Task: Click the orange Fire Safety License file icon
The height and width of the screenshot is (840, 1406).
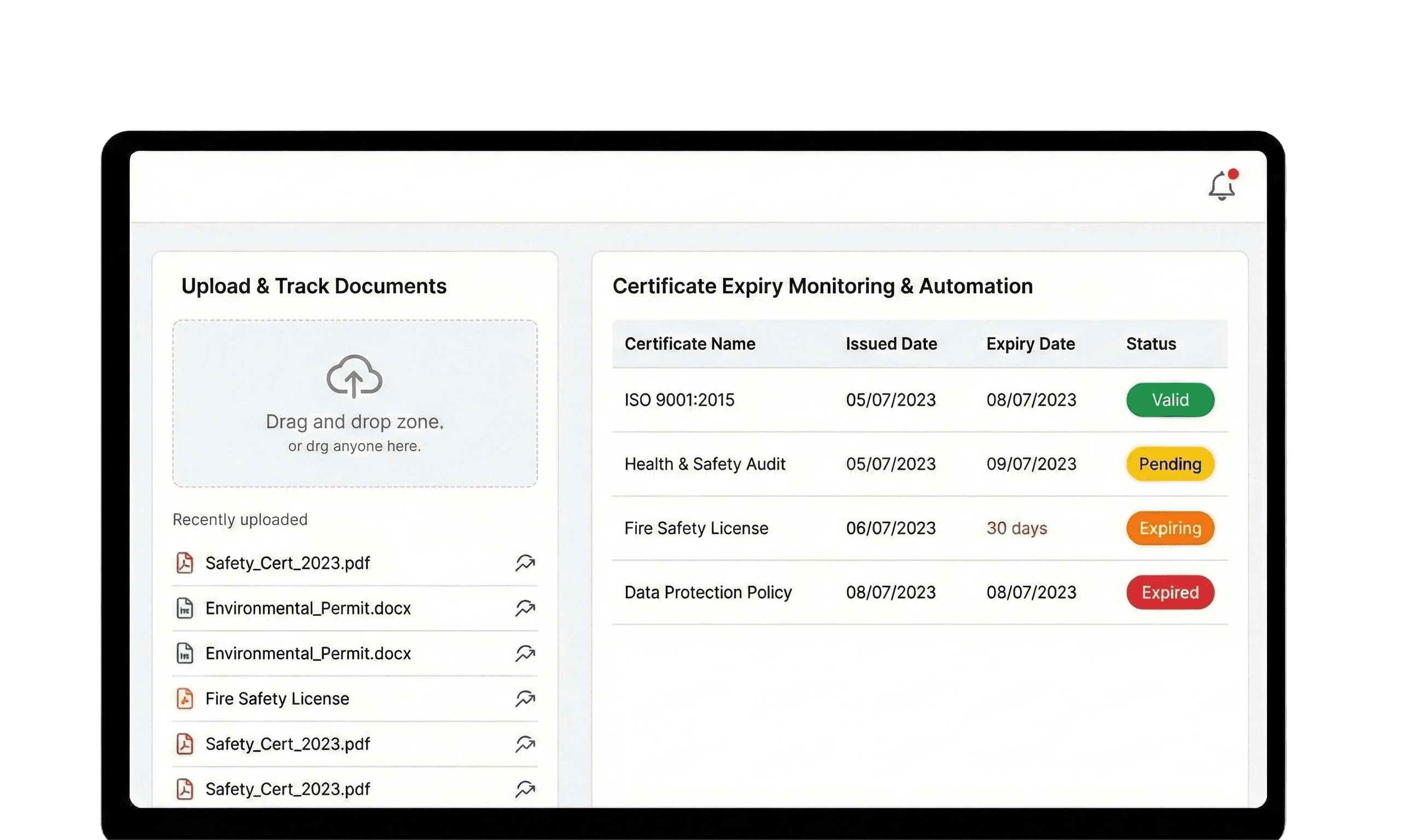Action: [x=184, y=698]
